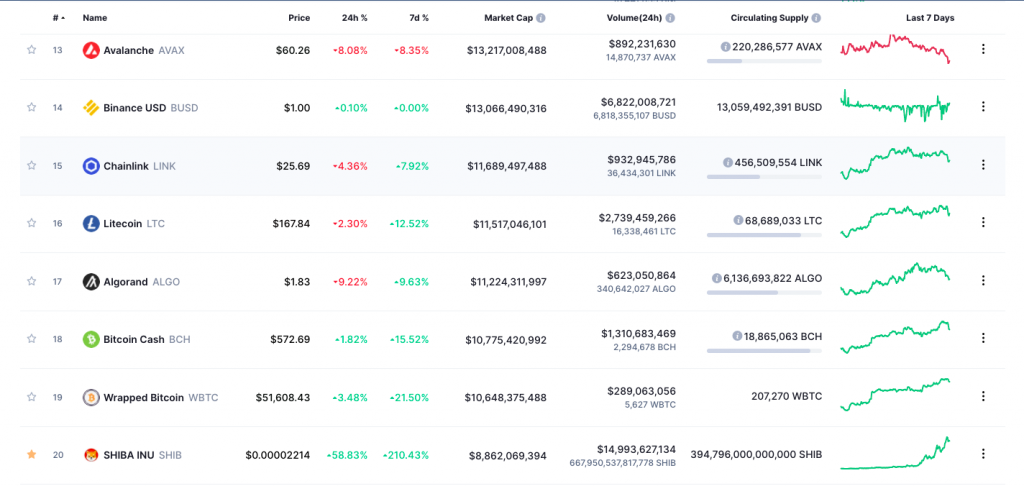Click the Bitcoin Cash logo icon
The image size is (1024, 486).
point(91,339)
